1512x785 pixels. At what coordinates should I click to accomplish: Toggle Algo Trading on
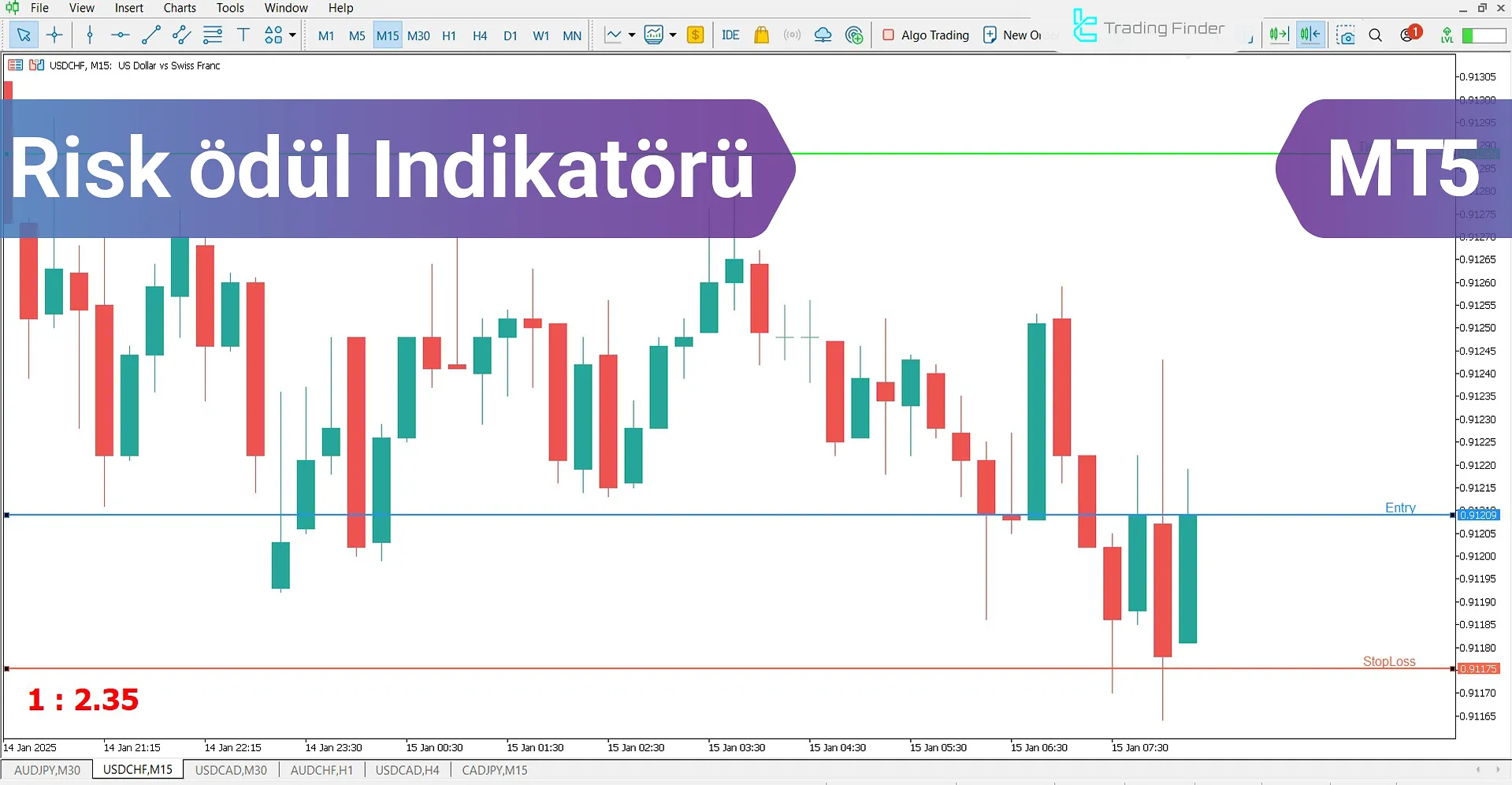click(x=925, y=35)
